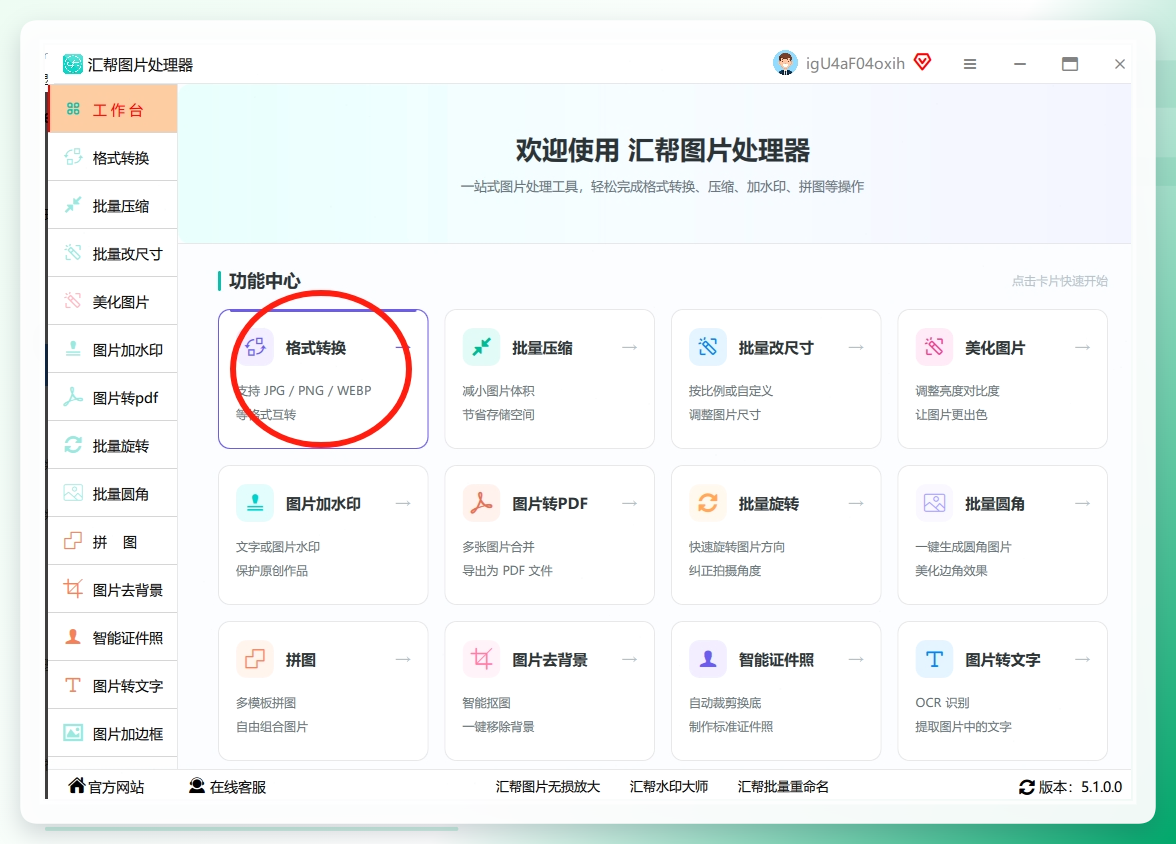This screenshot has width=1176, height=844.
Task: Click the version refresh icon
Action: 1027,787
